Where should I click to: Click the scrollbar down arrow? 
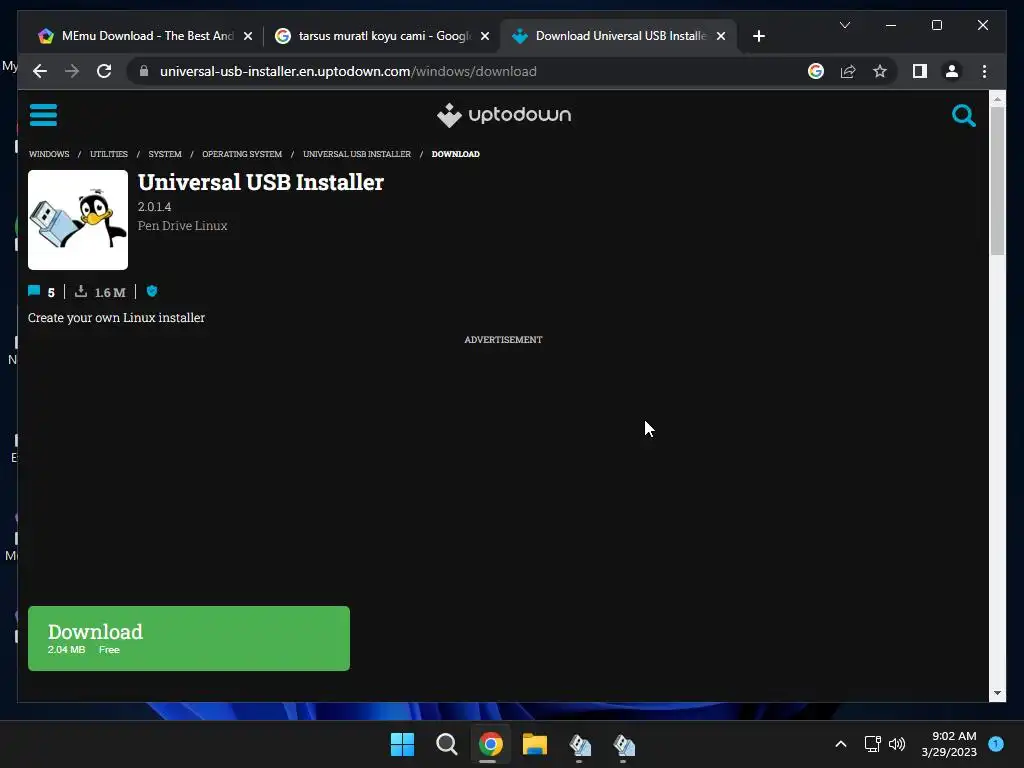pos(997,693)
